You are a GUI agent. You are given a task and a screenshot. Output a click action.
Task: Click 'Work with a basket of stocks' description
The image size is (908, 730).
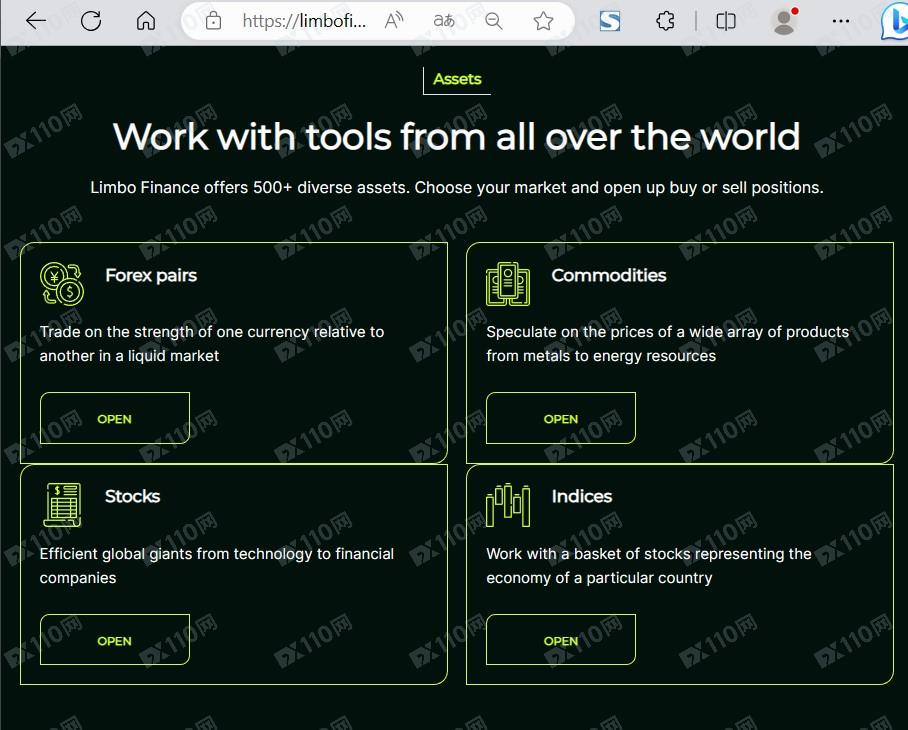pyautogui.click(x=649, y=566)
